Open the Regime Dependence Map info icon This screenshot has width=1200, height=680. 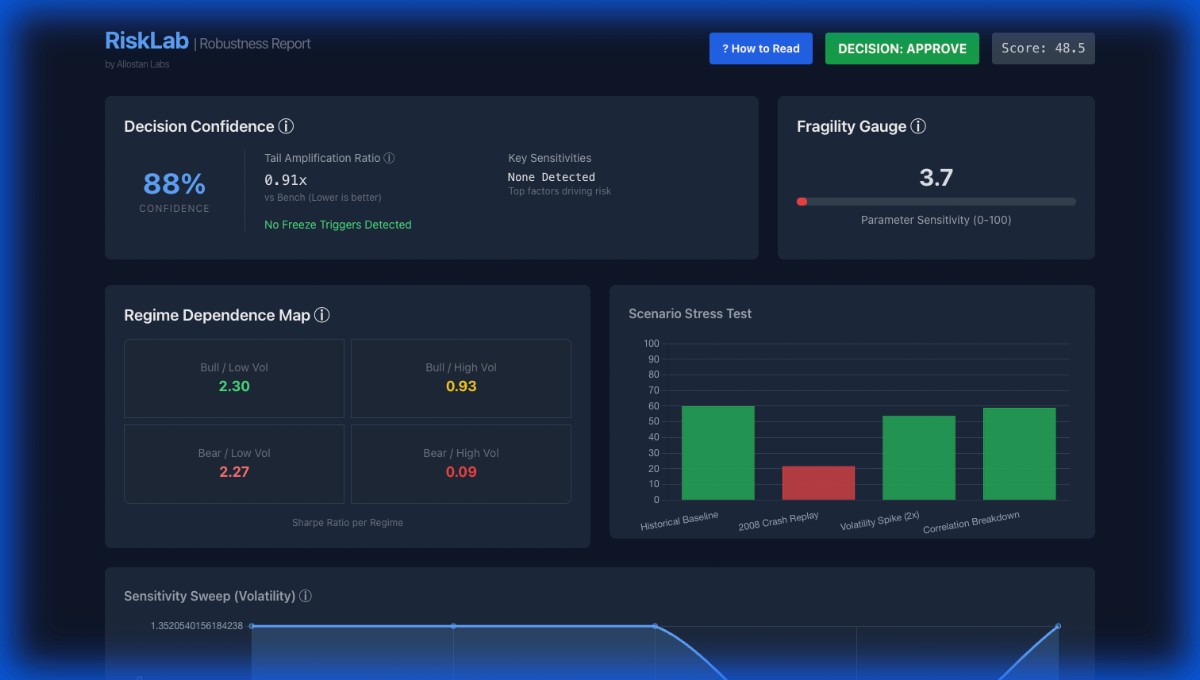coord(322,315)
